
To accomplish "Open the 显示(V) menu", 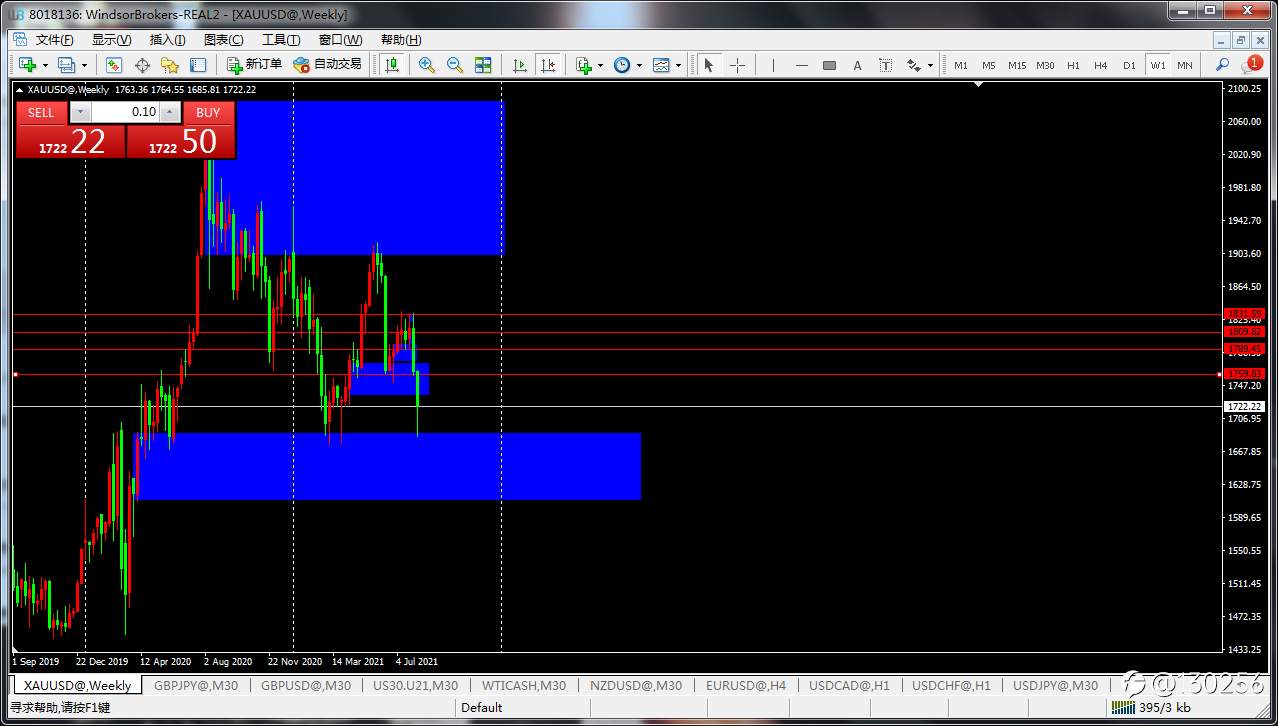I will point(111,40).
